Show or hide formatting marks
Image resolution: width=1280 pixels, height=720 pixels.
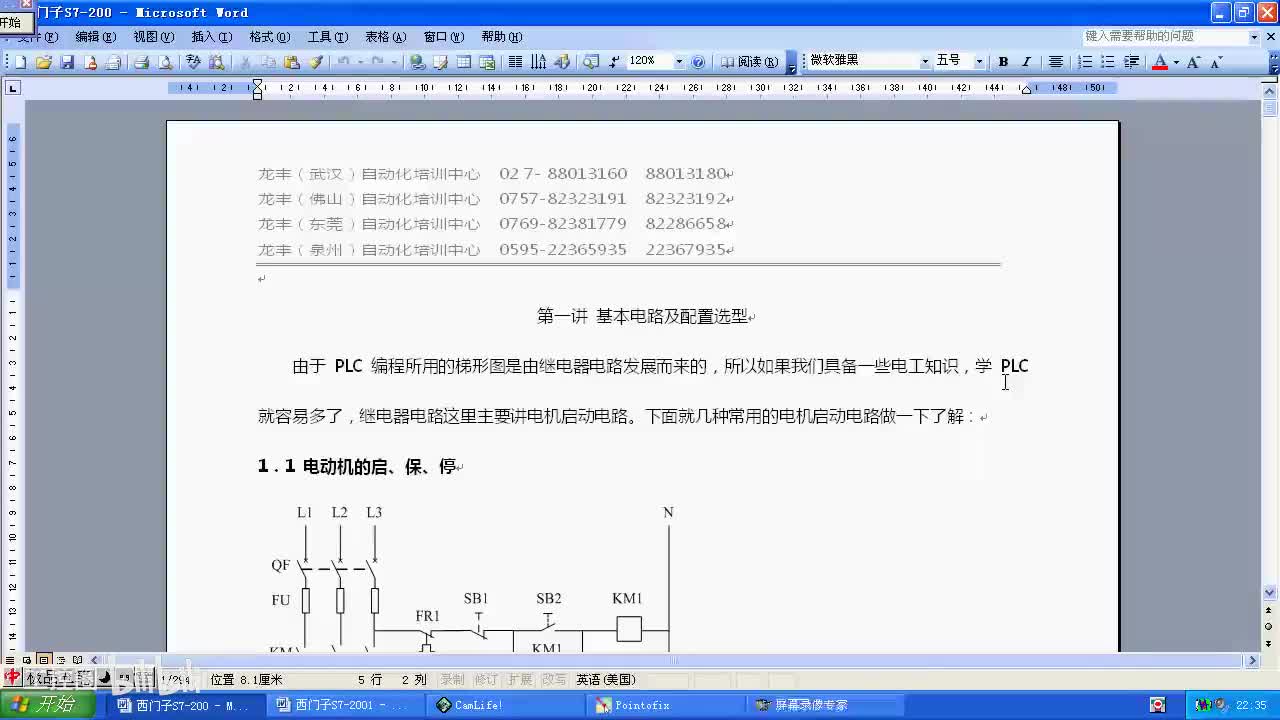point(614,62)
